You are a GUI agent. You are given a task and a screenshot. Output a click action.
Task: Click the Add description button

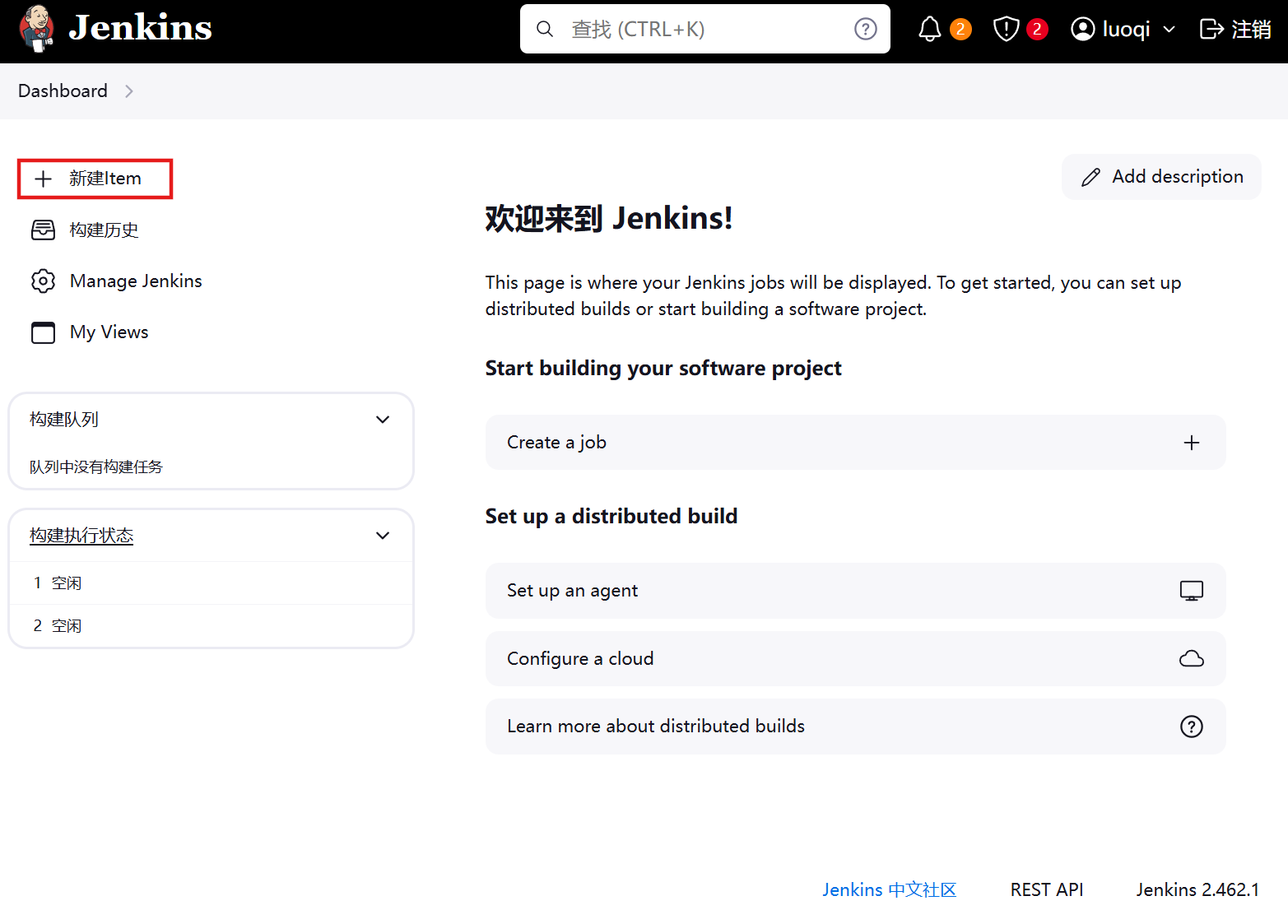tap(1161, 177)
